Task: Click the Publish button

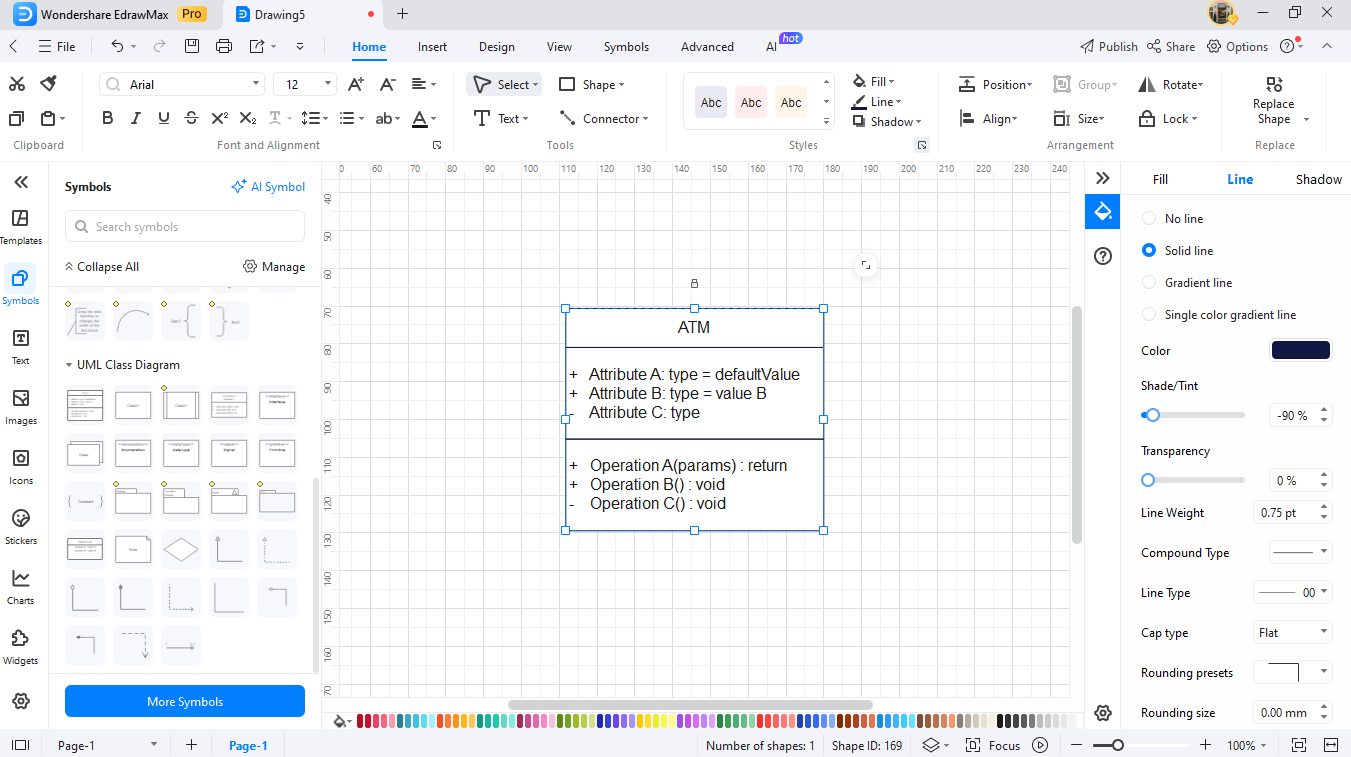Action: tap(1109, 46)
